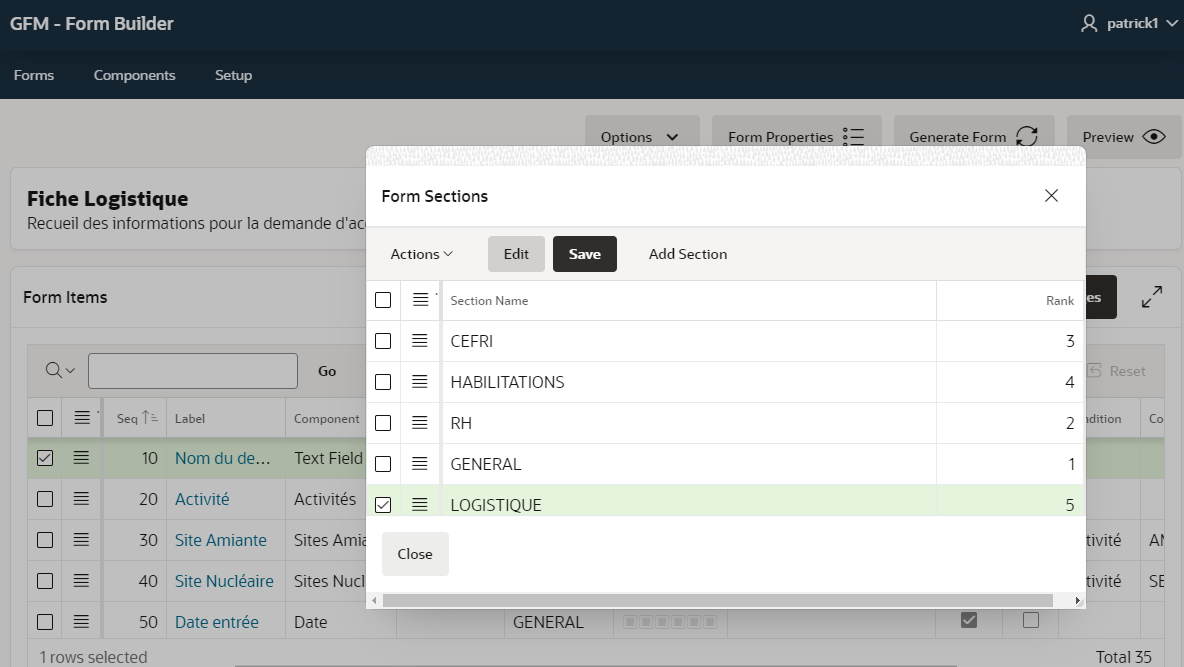
Task: Open Form Properties using its list icon
Action: pyautogui.click(x=855, y=136)
